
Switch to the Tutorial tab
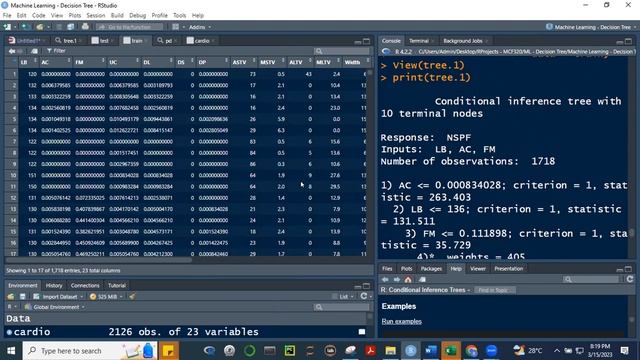(117, 285)
